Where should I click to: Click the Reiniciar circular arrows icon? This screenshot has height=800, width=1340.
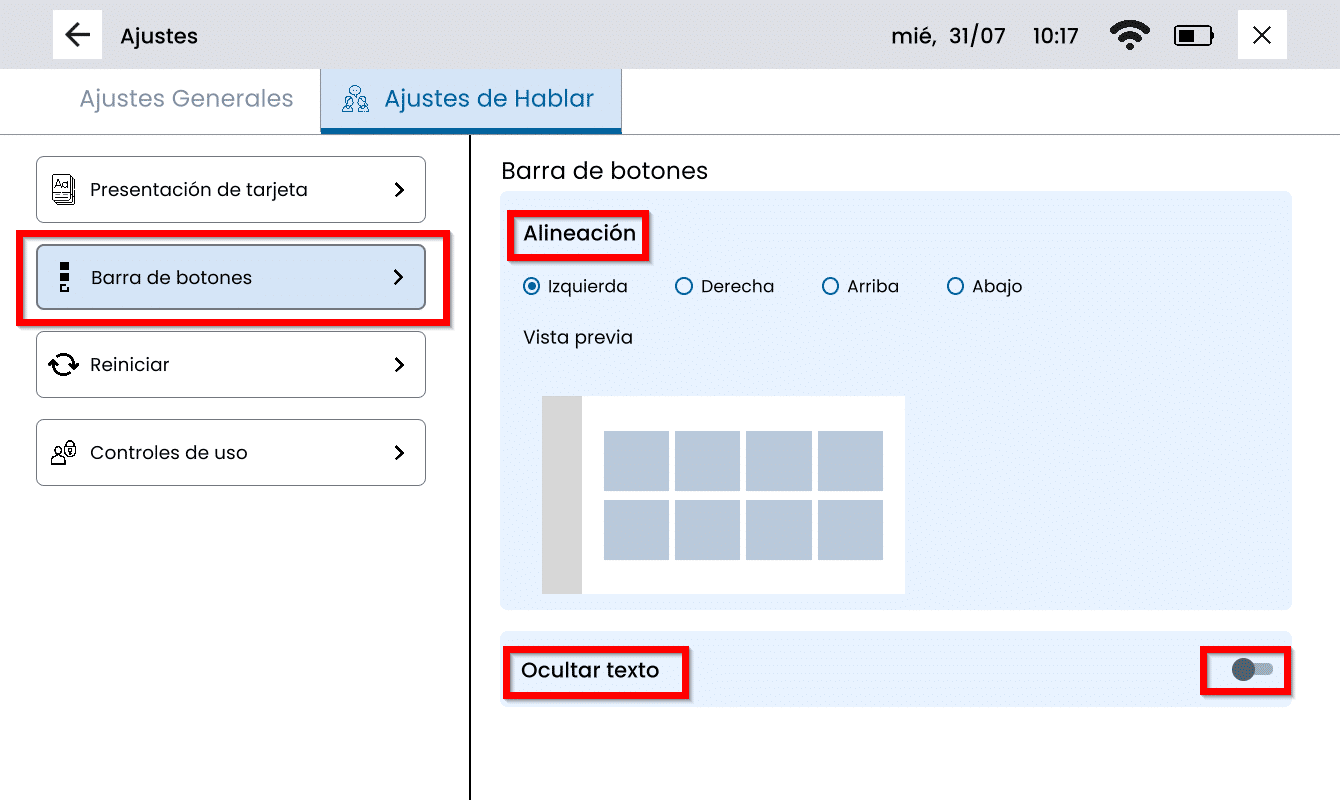click(x=64, y=365)
